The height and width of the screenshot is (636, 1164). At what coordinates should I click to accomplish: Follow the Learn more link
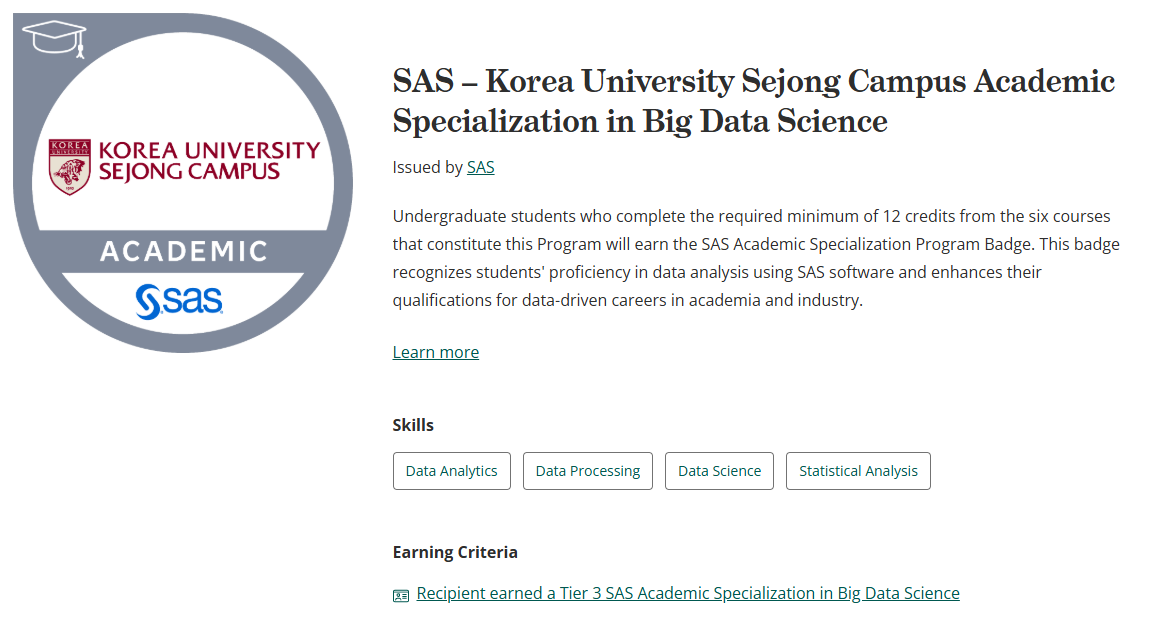tap(435, 352)
